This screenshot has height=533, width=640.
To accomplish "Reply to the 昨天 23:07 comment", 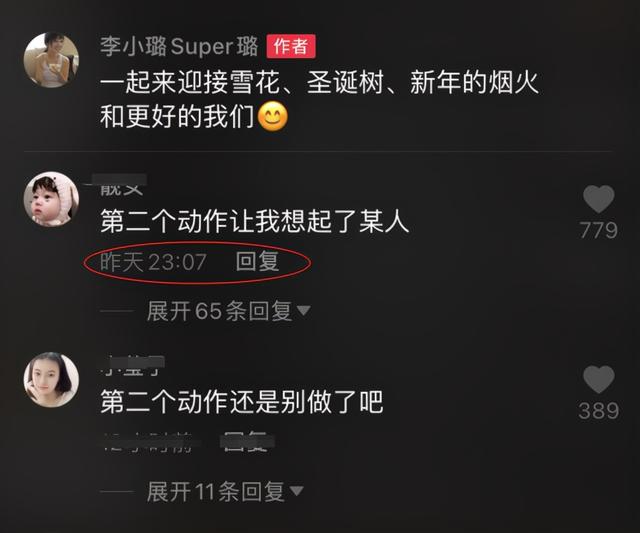I will tap(257, 262).
